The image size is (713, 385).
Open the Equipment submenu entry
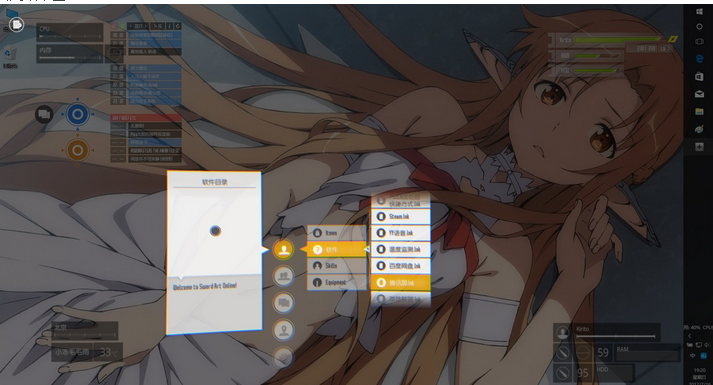point(336,282)
